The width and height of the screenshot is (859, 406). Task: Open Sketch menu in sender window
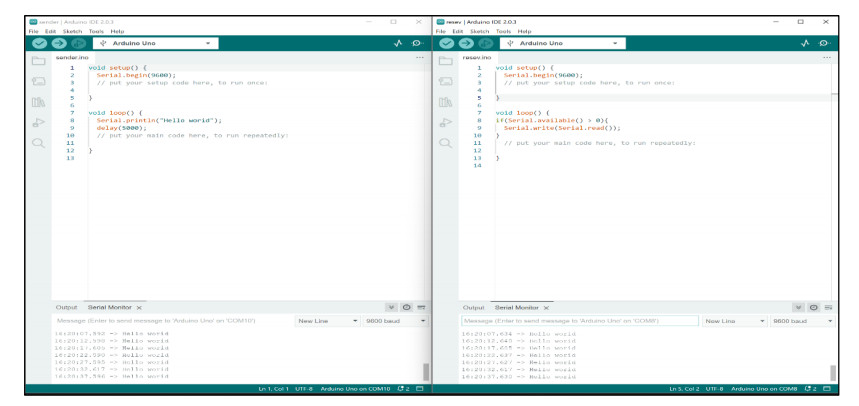(x=71, y=31)
